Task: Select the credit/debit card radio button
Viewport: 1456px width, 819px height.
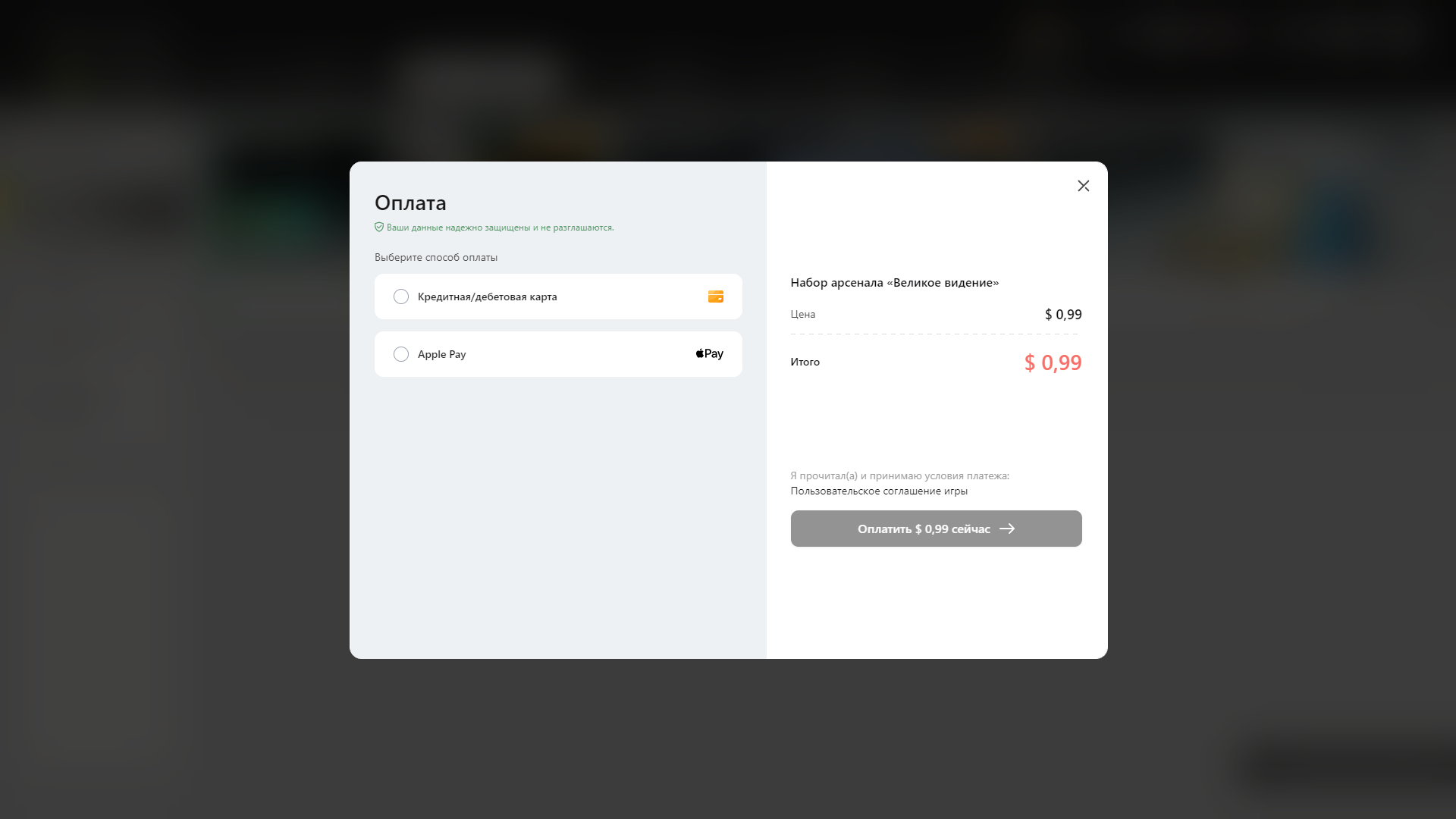Action: click(x=401, y=297)
